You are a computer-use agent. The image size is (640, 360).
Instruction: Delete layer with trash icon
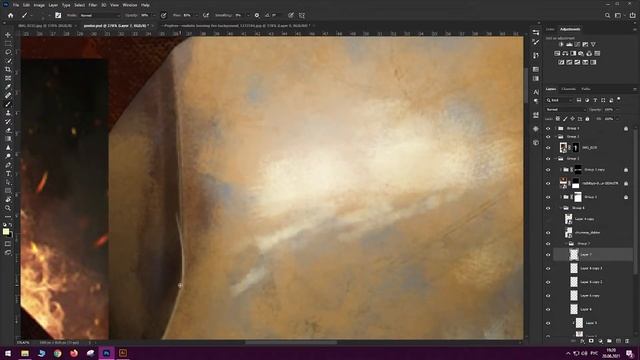point(627,341)
